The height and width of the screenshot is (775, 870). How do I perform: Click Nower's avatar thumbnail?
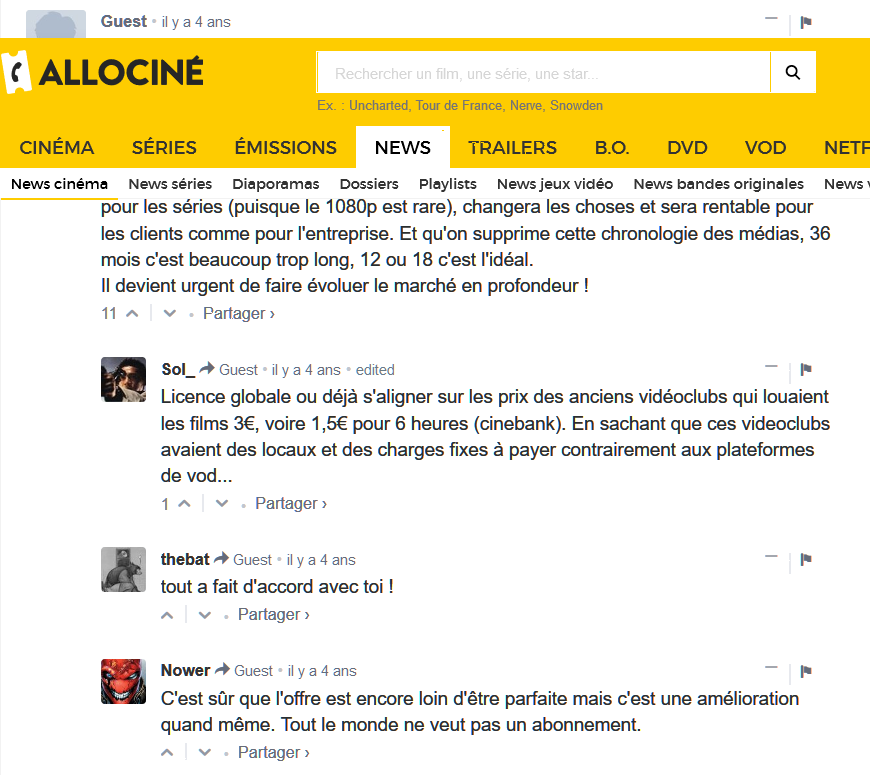pos(124,681)
